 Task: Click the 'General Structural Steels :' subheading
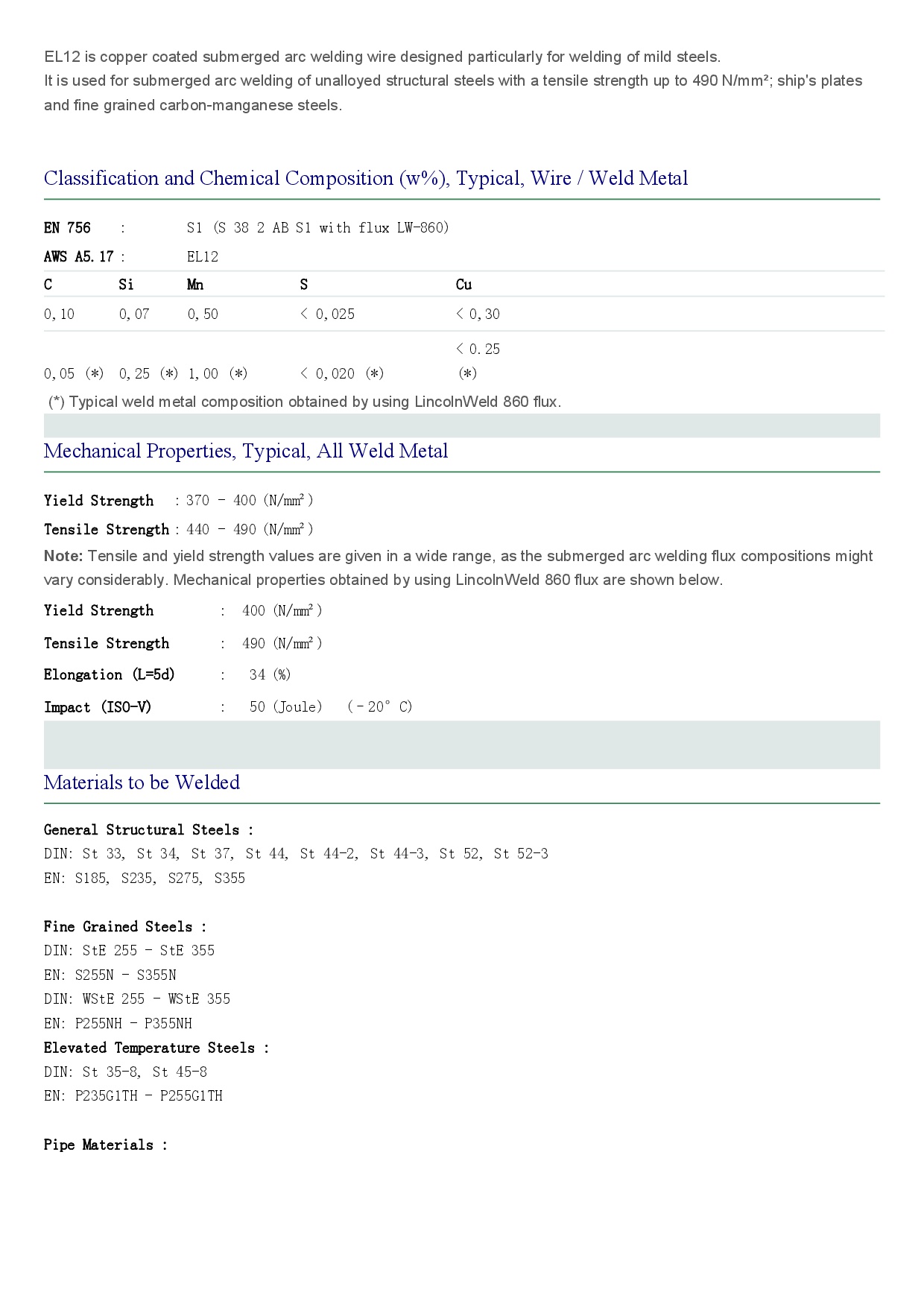pyautogui.click(x=148, y=830)
